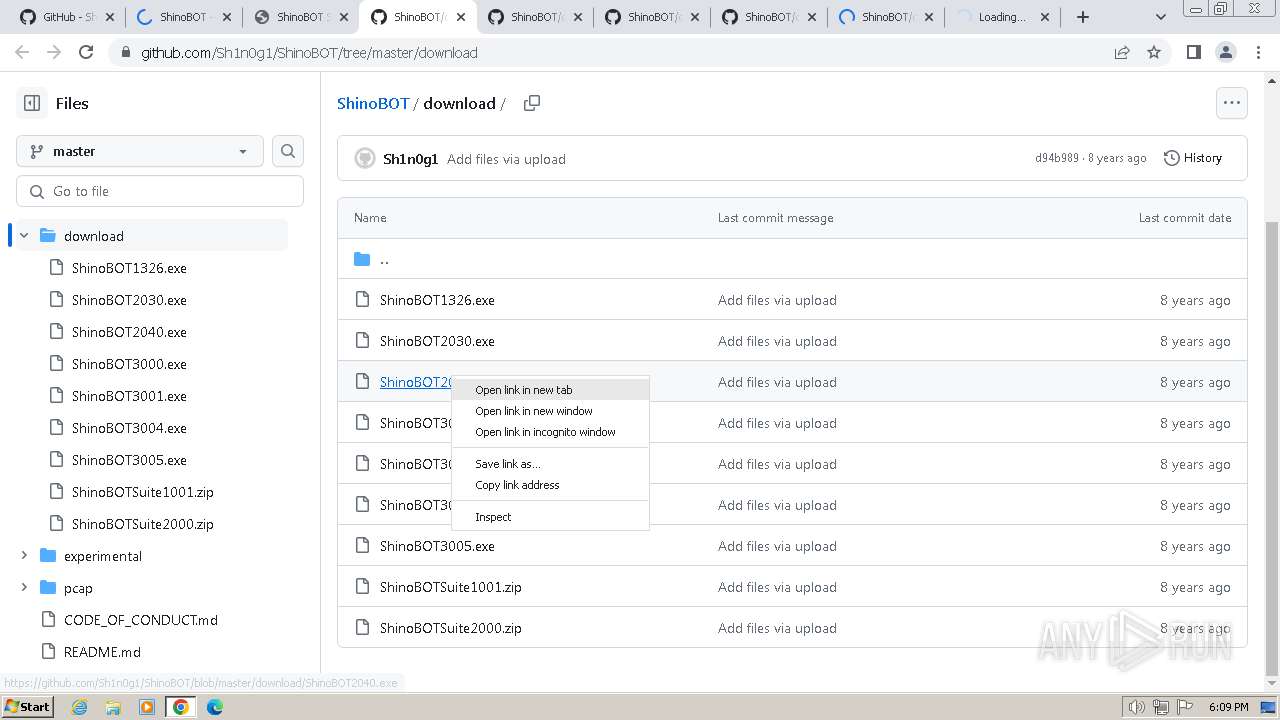Open the Add files via upload commit message
Screen dimensions: 1280x720
(506, 159)
